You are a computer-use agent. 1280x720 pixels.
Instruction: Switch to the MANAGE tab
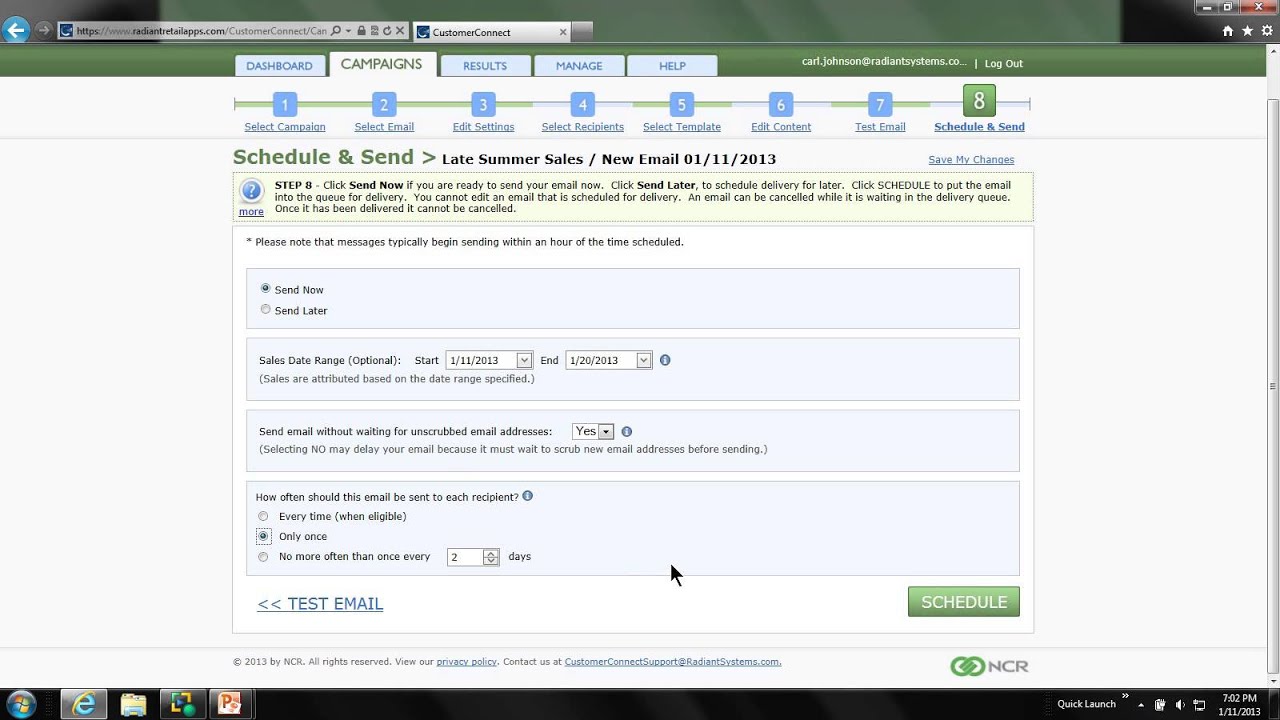click(x=579, y=66)
